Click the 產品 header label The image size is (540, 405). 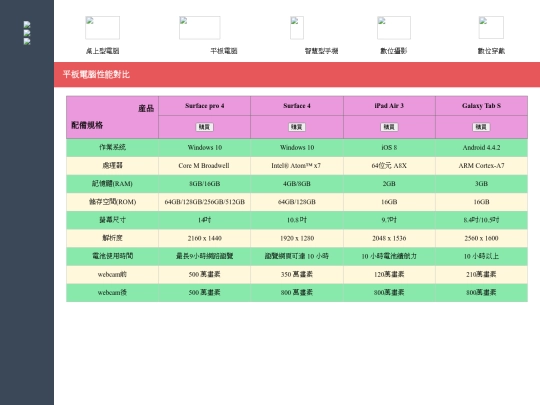coord(146,108)
